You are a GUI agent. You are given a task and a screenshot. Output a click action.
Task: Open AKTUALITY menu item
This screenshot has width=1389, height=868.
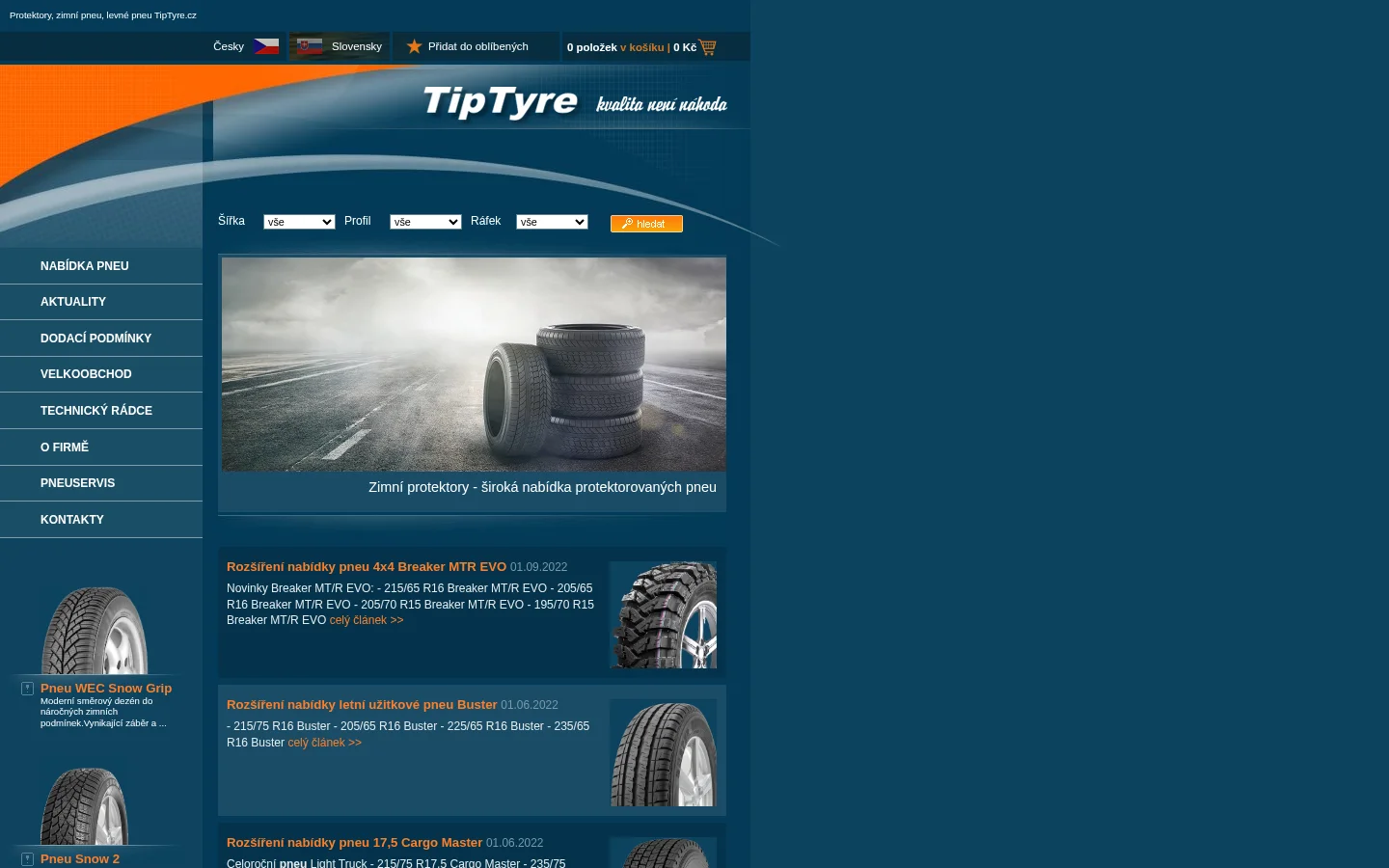point(101,302)
